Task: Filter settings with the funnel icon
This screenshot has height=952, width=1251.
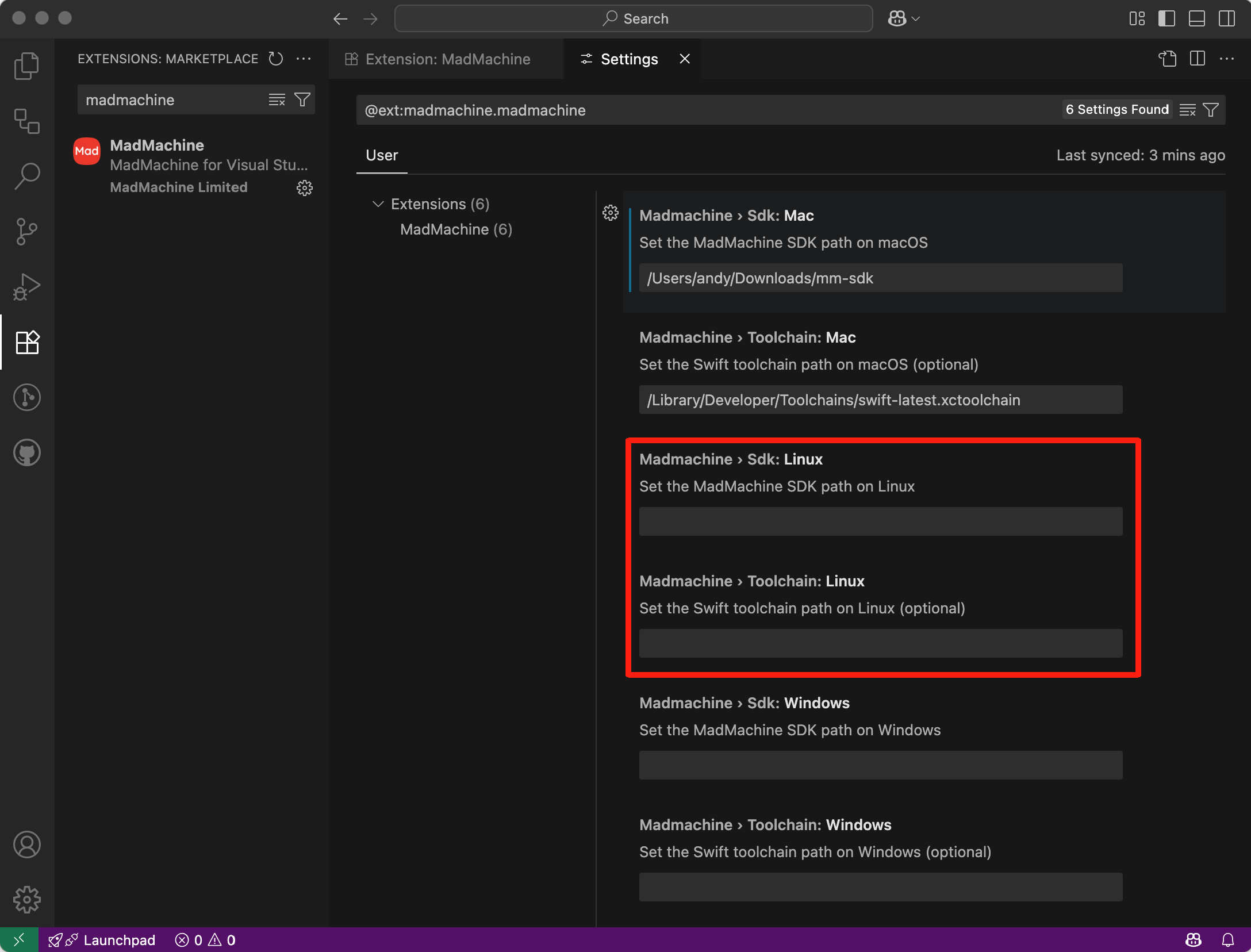Action: [1211, 110]
